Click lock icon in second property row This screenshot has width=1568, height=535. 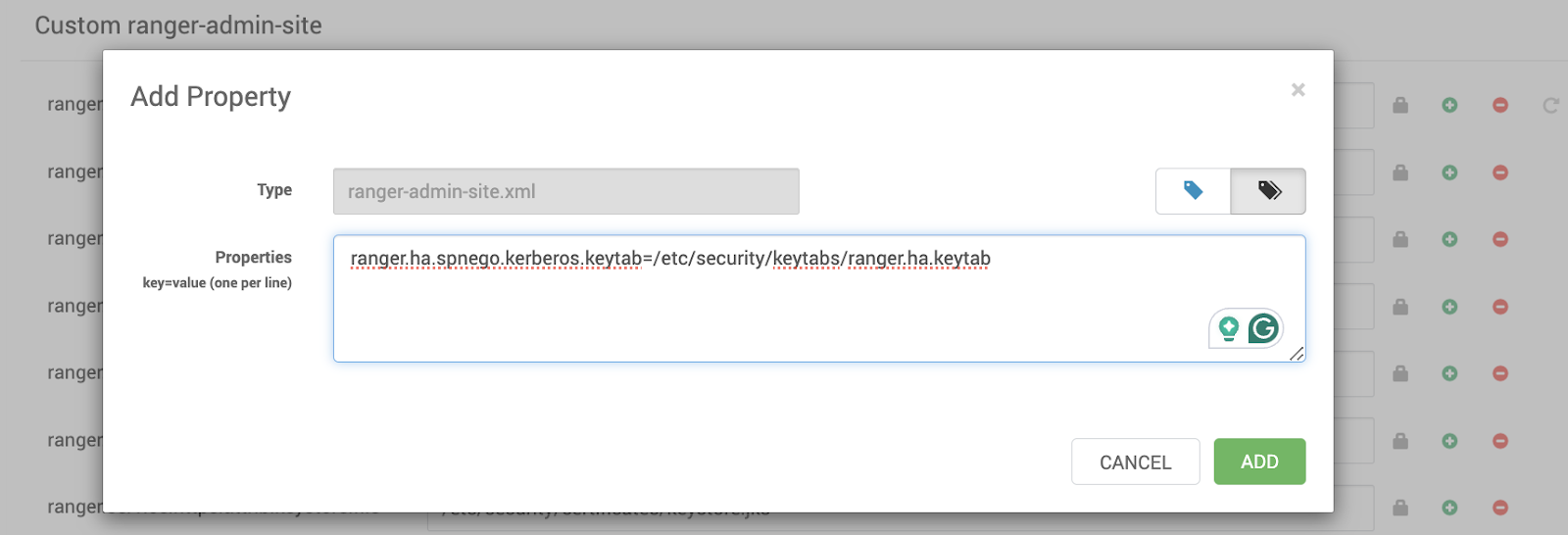pyautogui.click(x=1400, y=172)
